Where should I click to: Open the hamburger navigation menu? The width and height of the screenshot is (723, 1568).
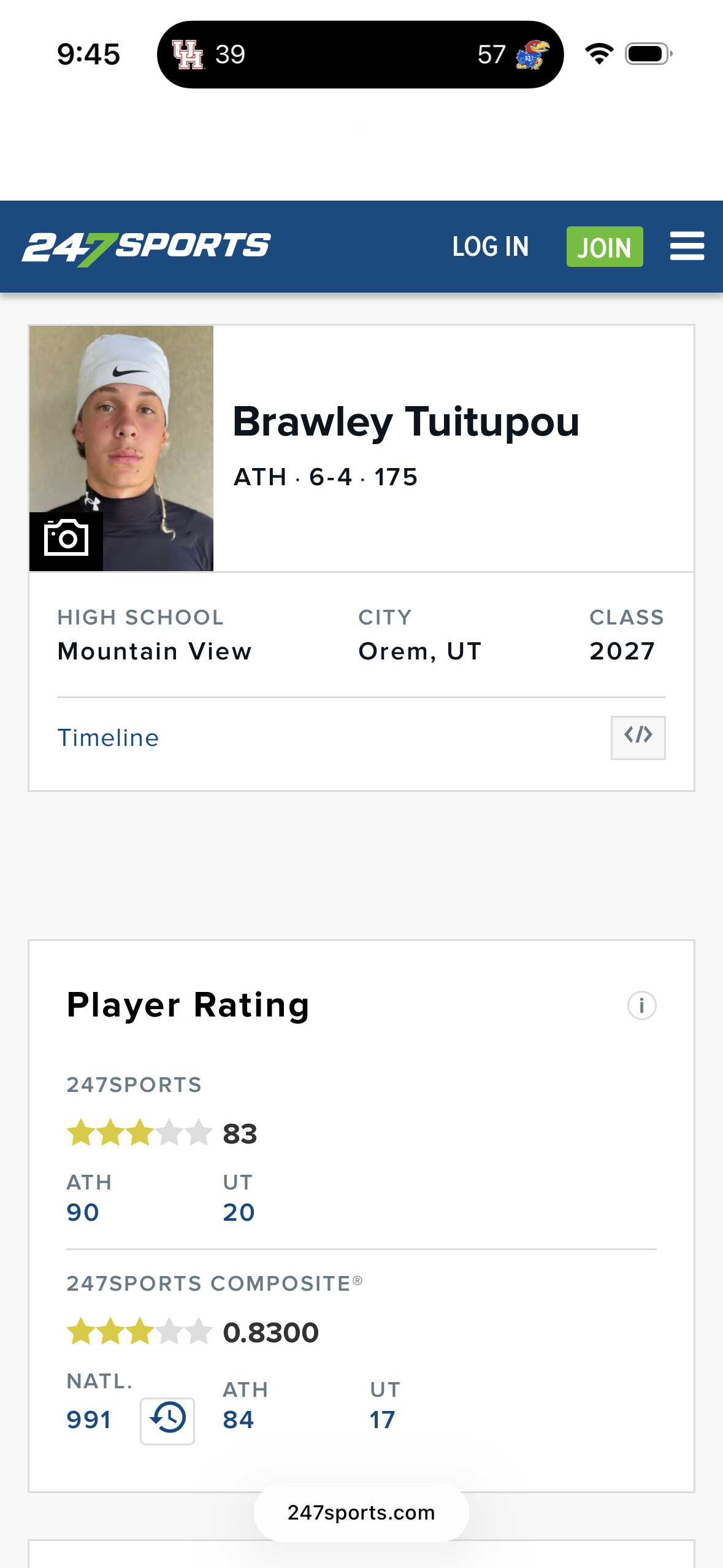(x=687, y=246)
